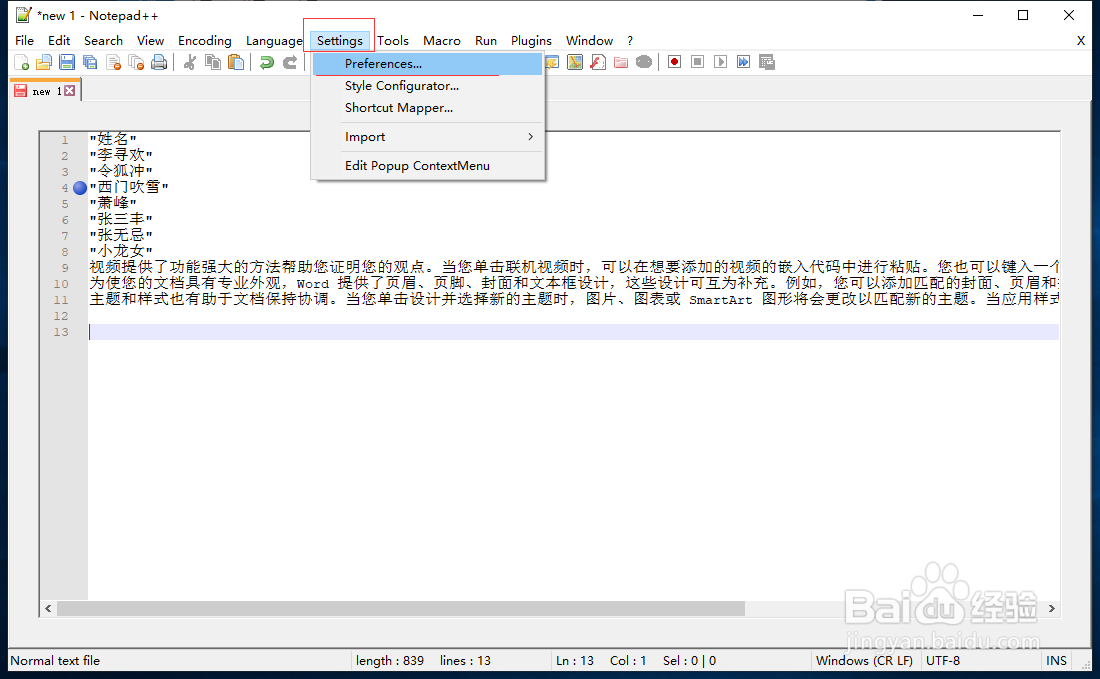Click the Save Recorded Macro icon
Viewport: 1100px width, 679px height.
tap(767, 62)
